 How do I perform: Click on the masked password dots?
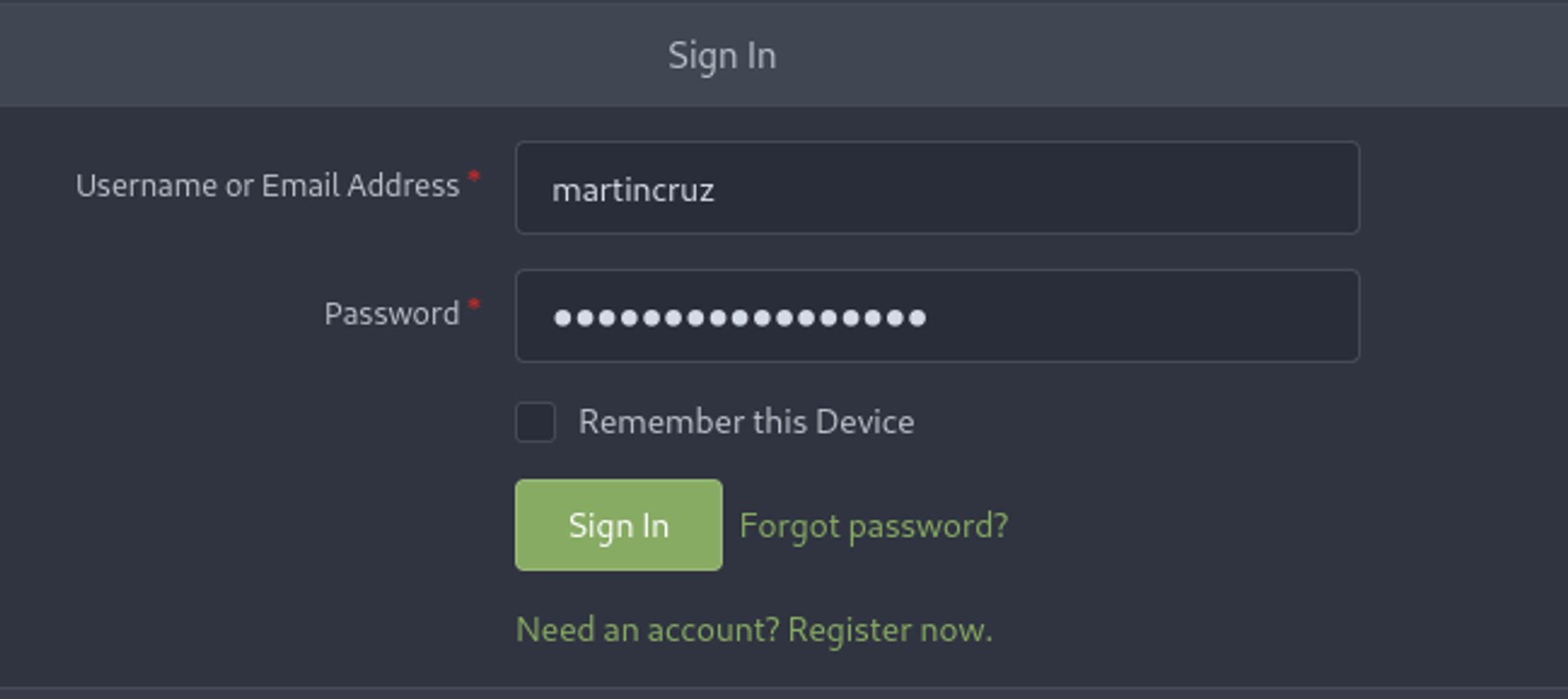click(739, 318)
